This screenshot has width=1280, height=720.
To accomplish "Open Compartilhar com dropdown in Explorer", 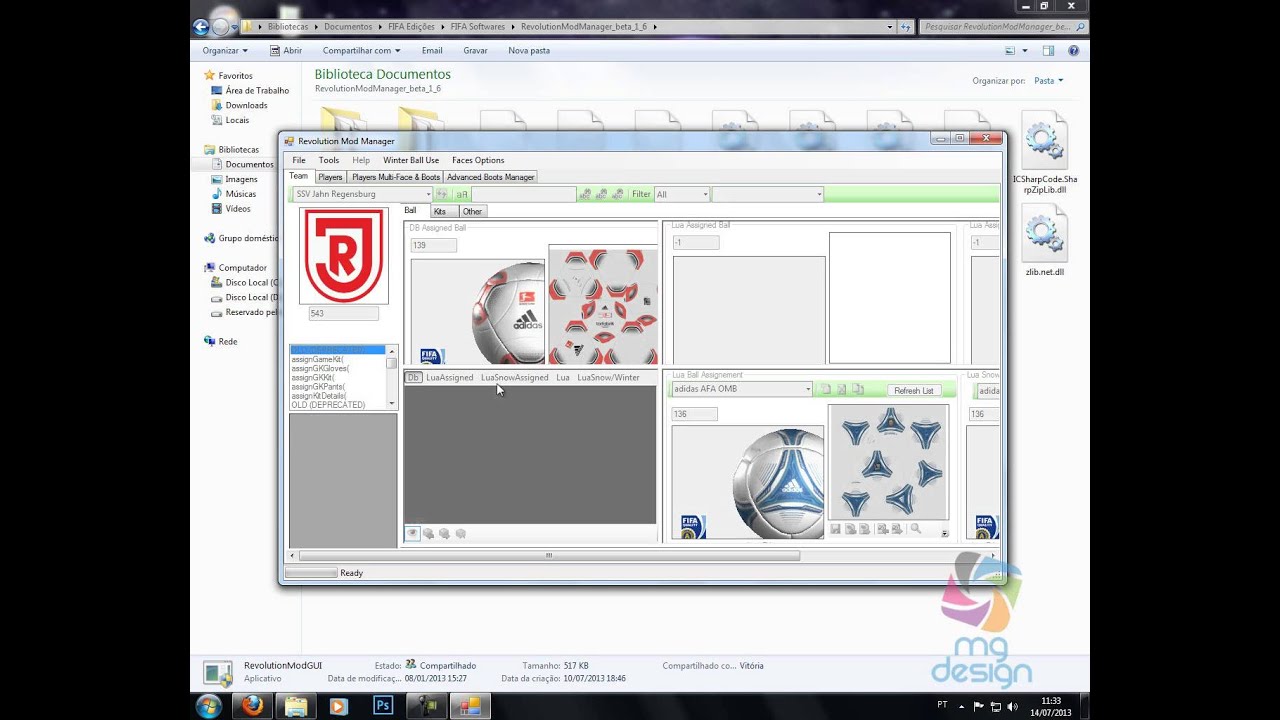I will (361, 50).
